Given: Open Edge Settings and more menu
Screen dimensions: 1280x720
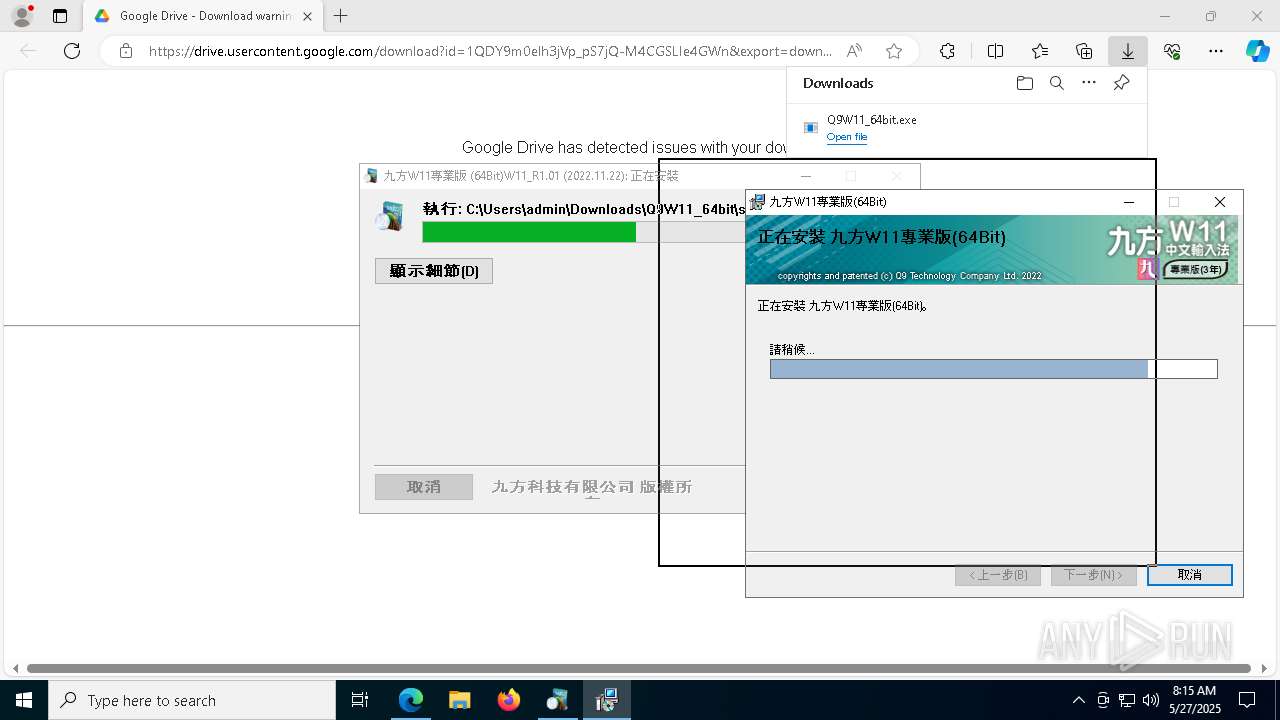Looking at the screenshot, I should 1216,51.
